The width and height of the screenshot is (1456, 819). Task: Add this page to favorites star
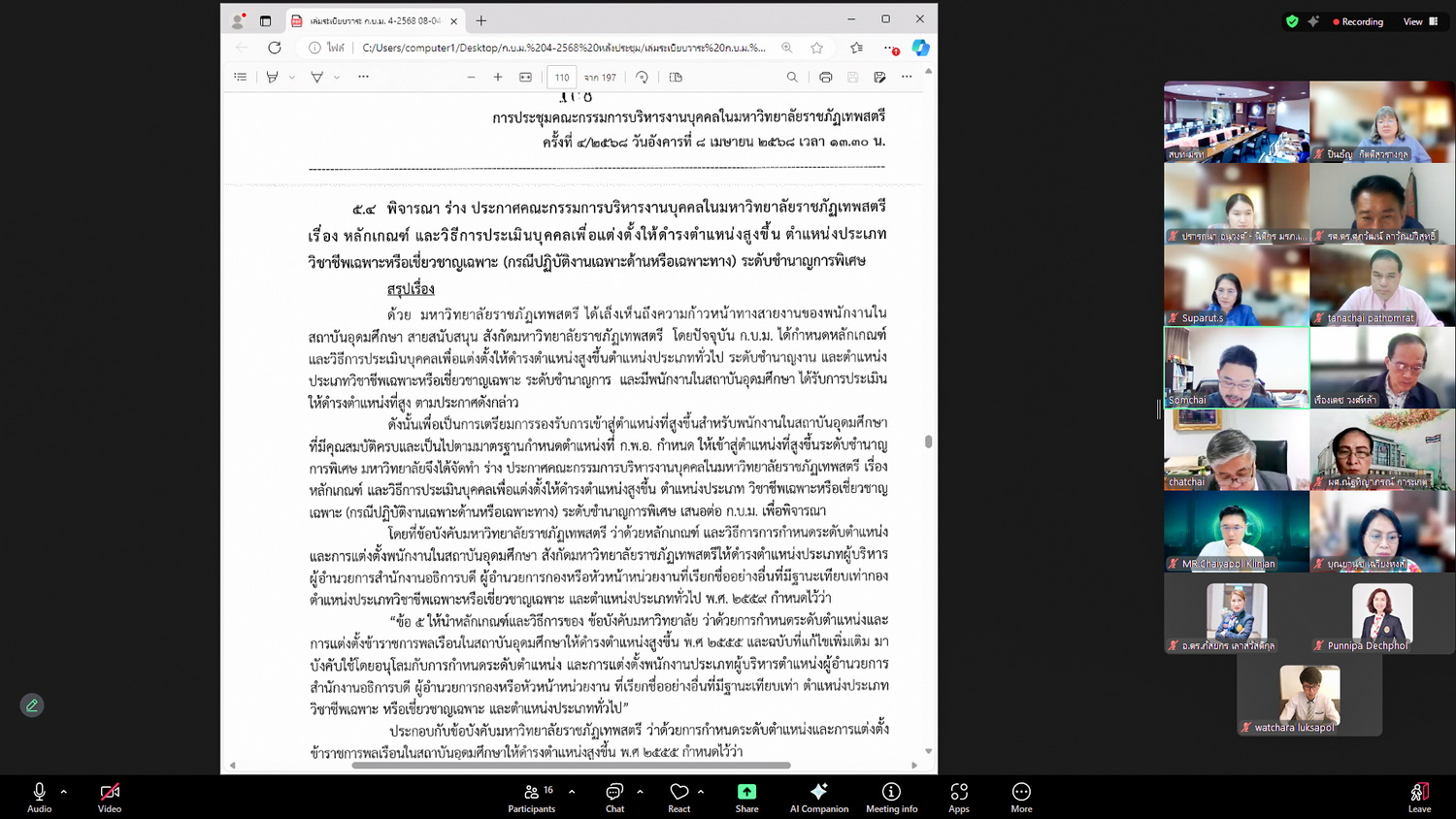(x=816, y=48)
